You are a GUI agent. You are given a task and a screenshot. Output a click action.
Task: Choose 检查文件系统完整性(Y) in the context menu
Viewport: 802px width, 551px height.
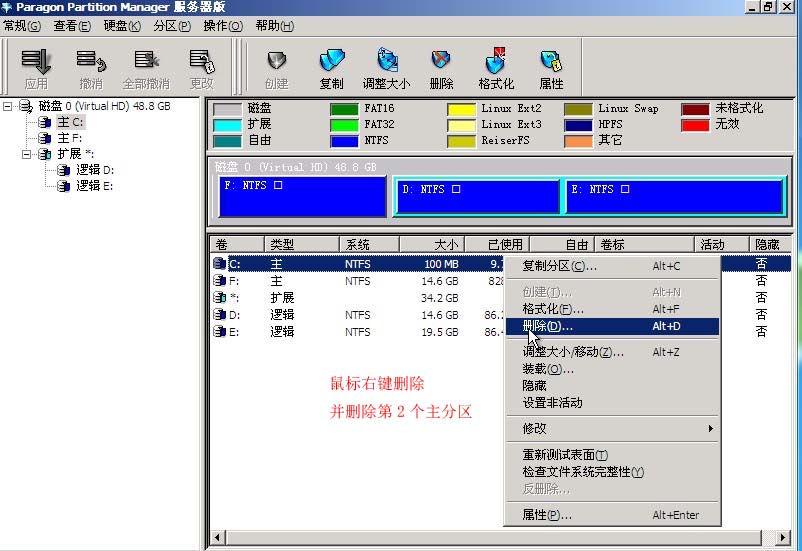point(612,472)
